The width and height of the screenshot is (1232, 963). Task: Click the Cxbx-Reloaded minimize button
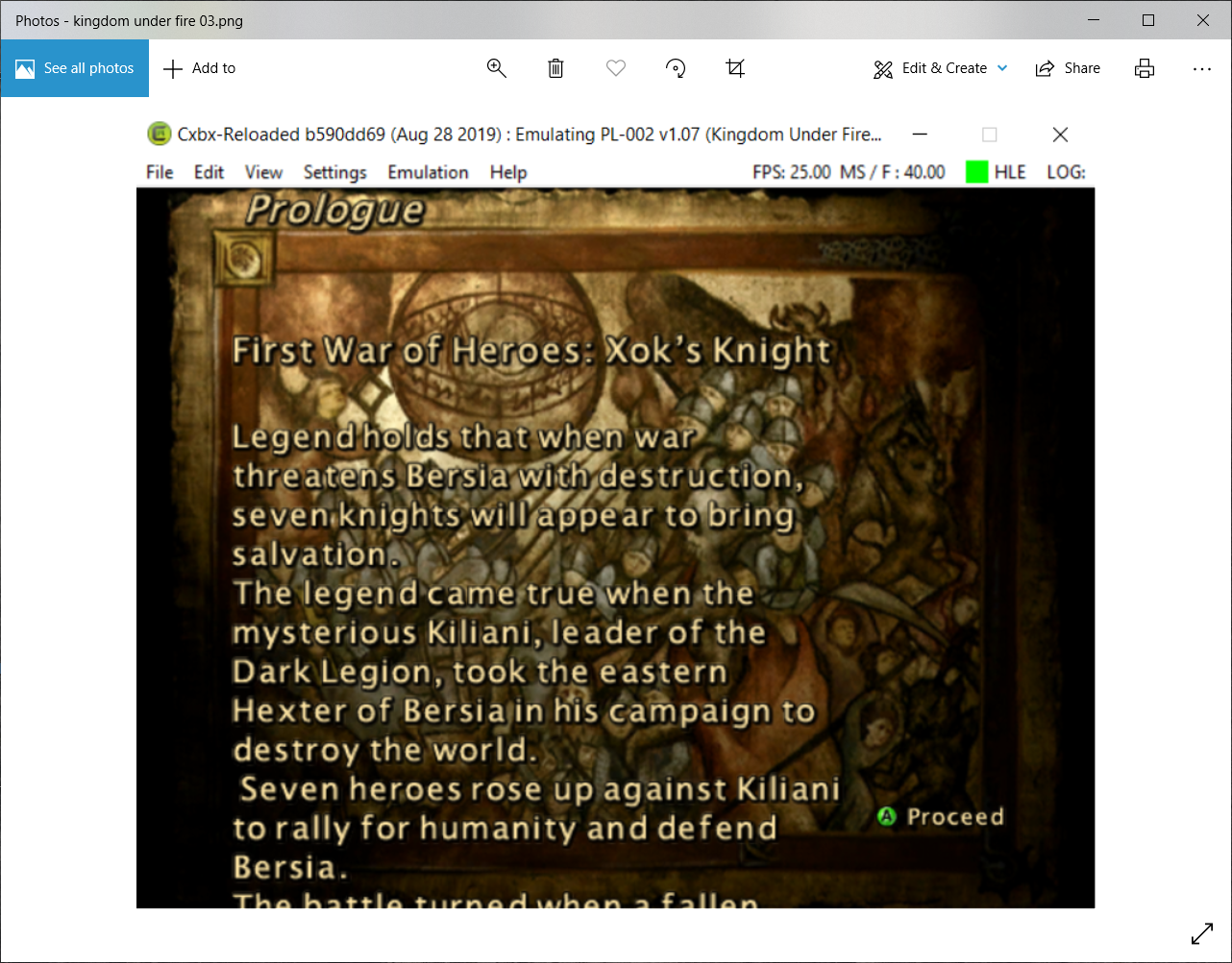(920, 135)
